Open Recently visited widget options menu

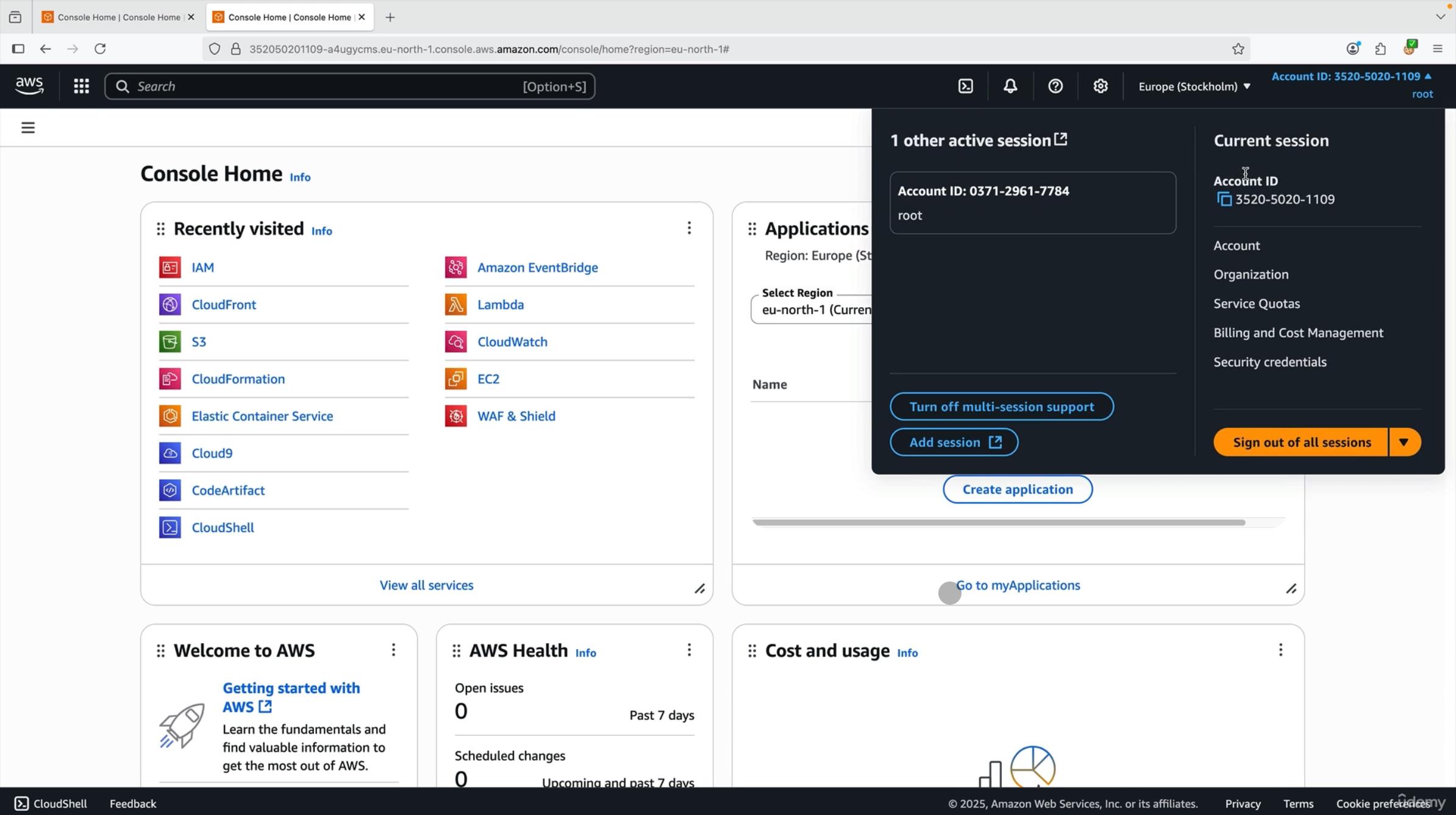click(689, 228)
